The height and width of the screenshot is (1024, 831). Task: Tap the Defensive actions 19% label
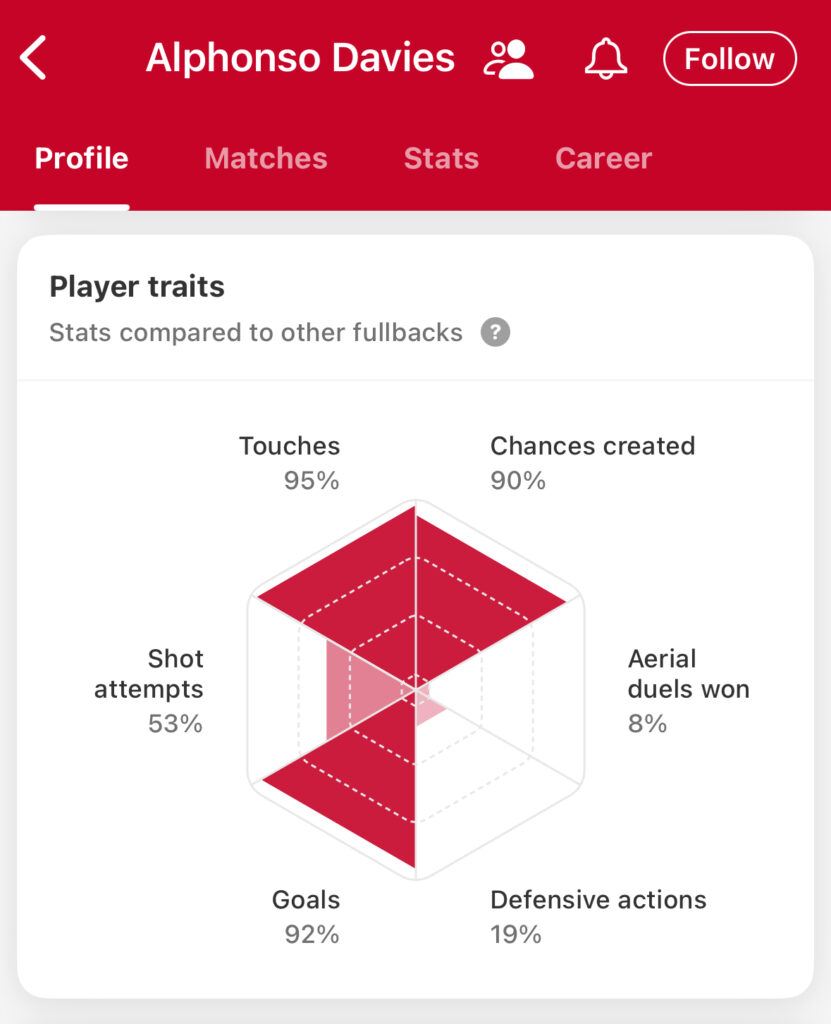point(598,917)
